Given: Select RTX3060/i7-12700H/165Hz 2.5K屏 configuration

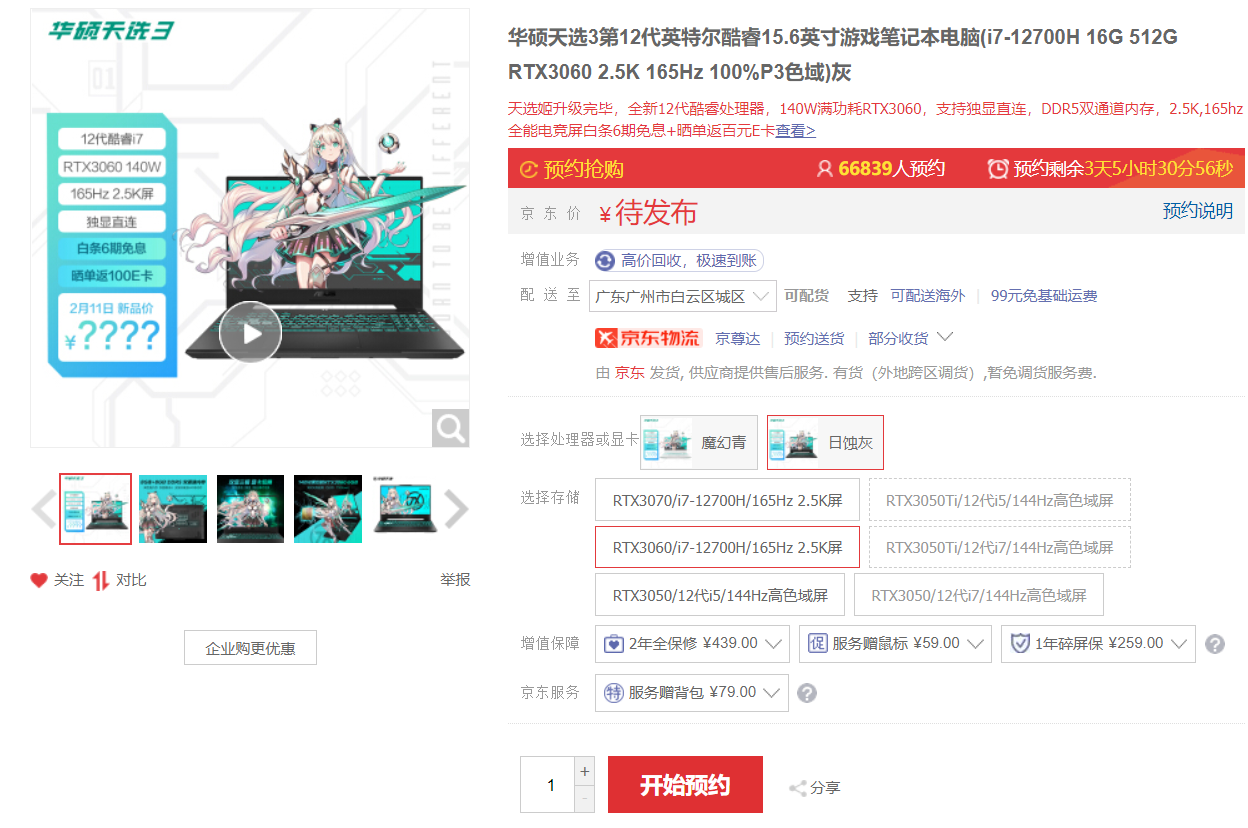Looking at the screenshot, I should pos(727,547).
